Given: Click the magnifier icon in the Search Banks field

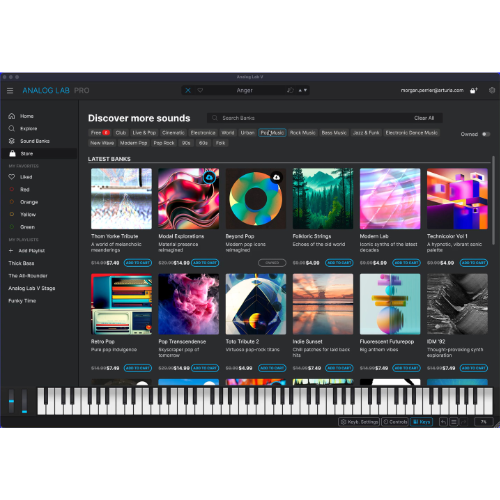Looking at the screenshot, I should 215,118.
